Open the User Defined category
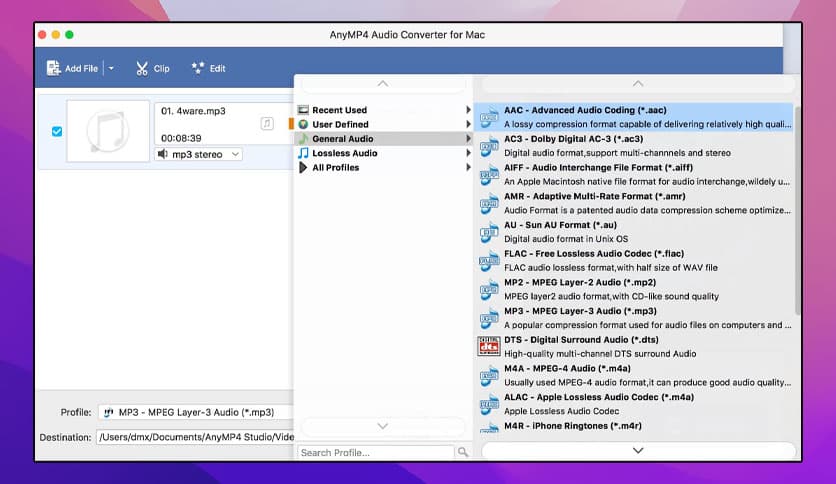Screen dimensions: 836x484 coord(383,124)
